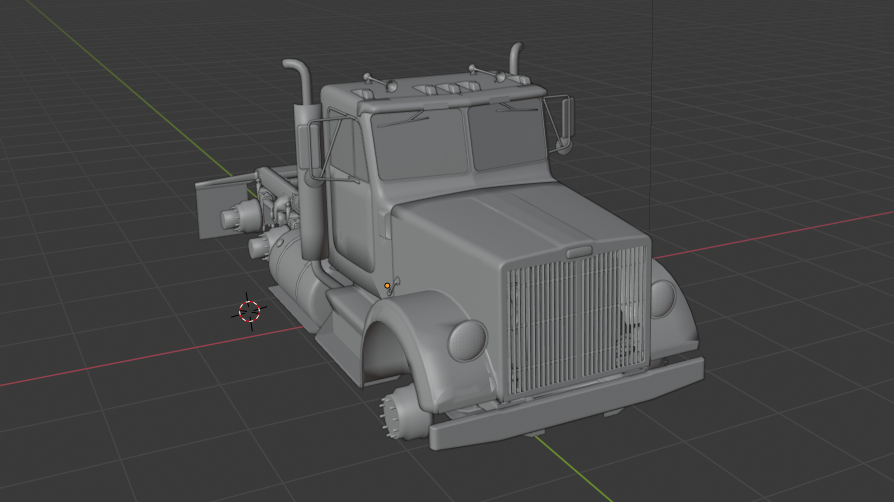Select the truck's front radiator grille
This screenshot has height=502, width=894.
(578, 320)
